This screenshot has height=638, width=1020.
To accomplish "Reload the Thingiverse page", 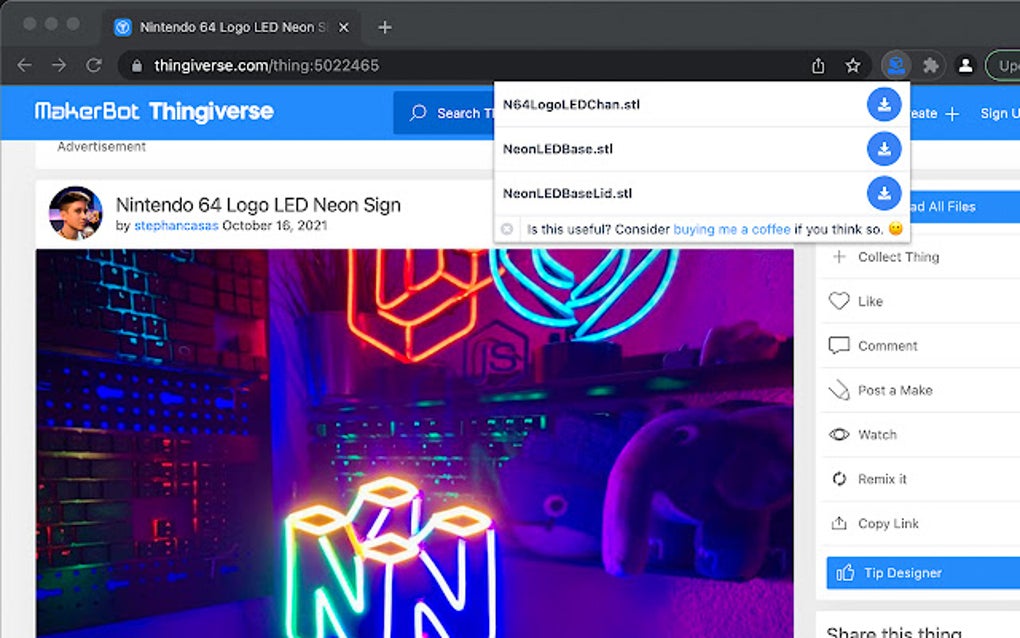I will (x=93, y=64).
